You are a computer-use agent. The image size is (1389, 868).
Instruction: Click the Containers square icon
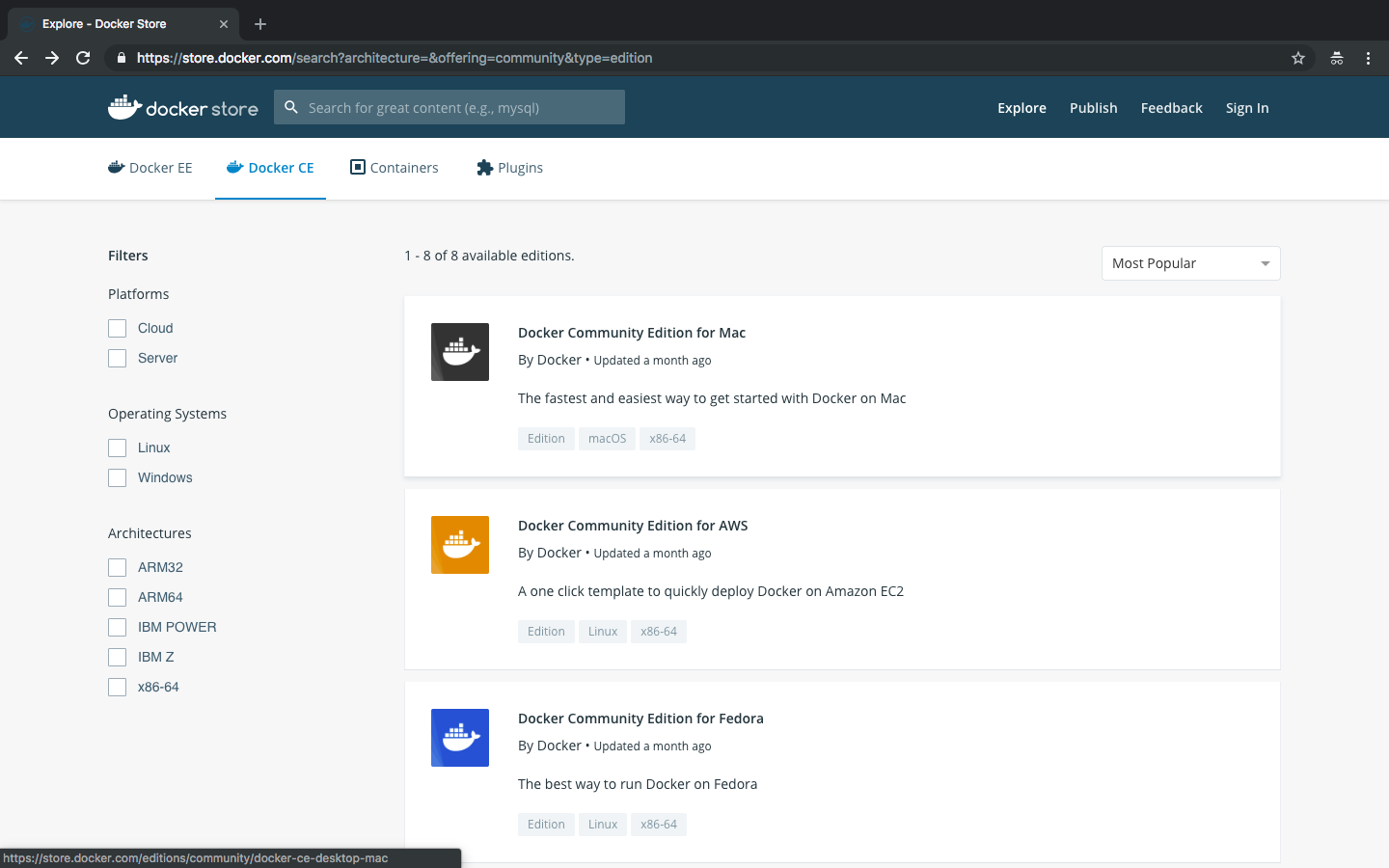(x=358, y=167)
